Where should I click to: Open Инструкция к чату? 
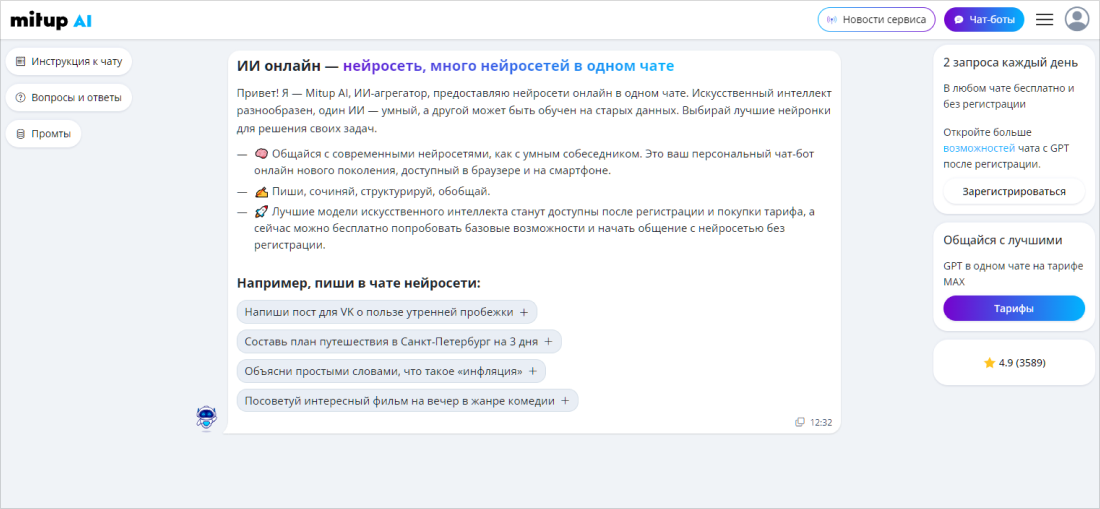(x=69, y=61)
